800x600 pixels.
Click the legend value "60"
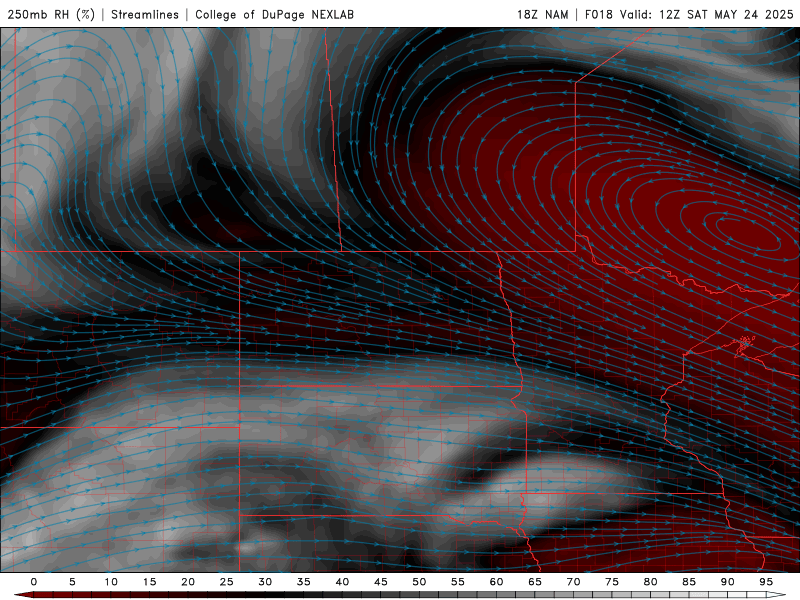coord(496,582)
